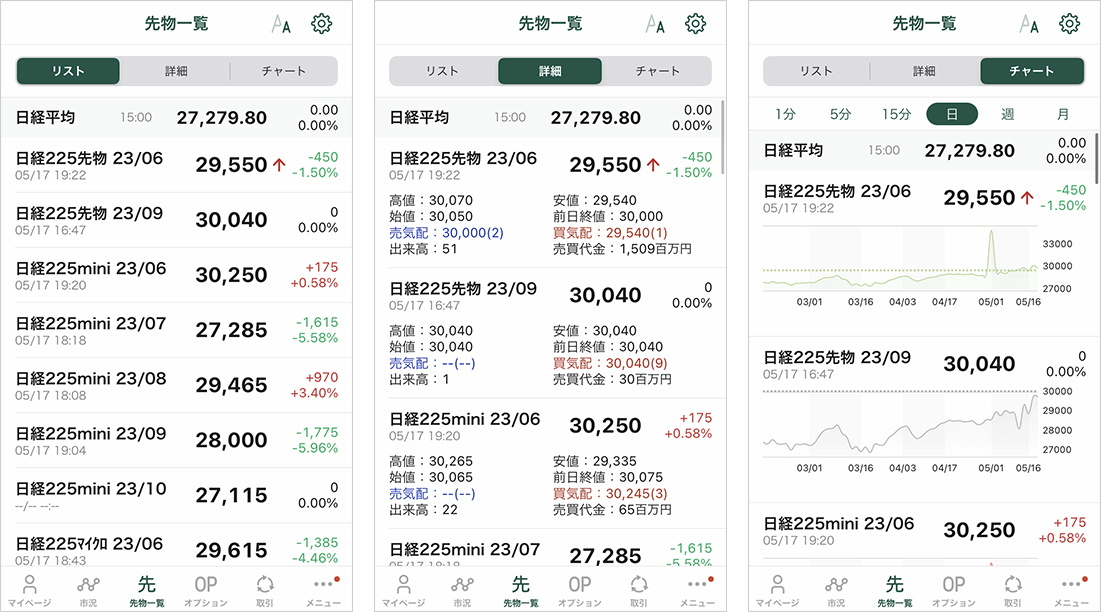Viewport: 1101px width, 612px height.
Task: Switch to リスト tab in right screen
Action: pyautogui.click(x=816, y=71)
